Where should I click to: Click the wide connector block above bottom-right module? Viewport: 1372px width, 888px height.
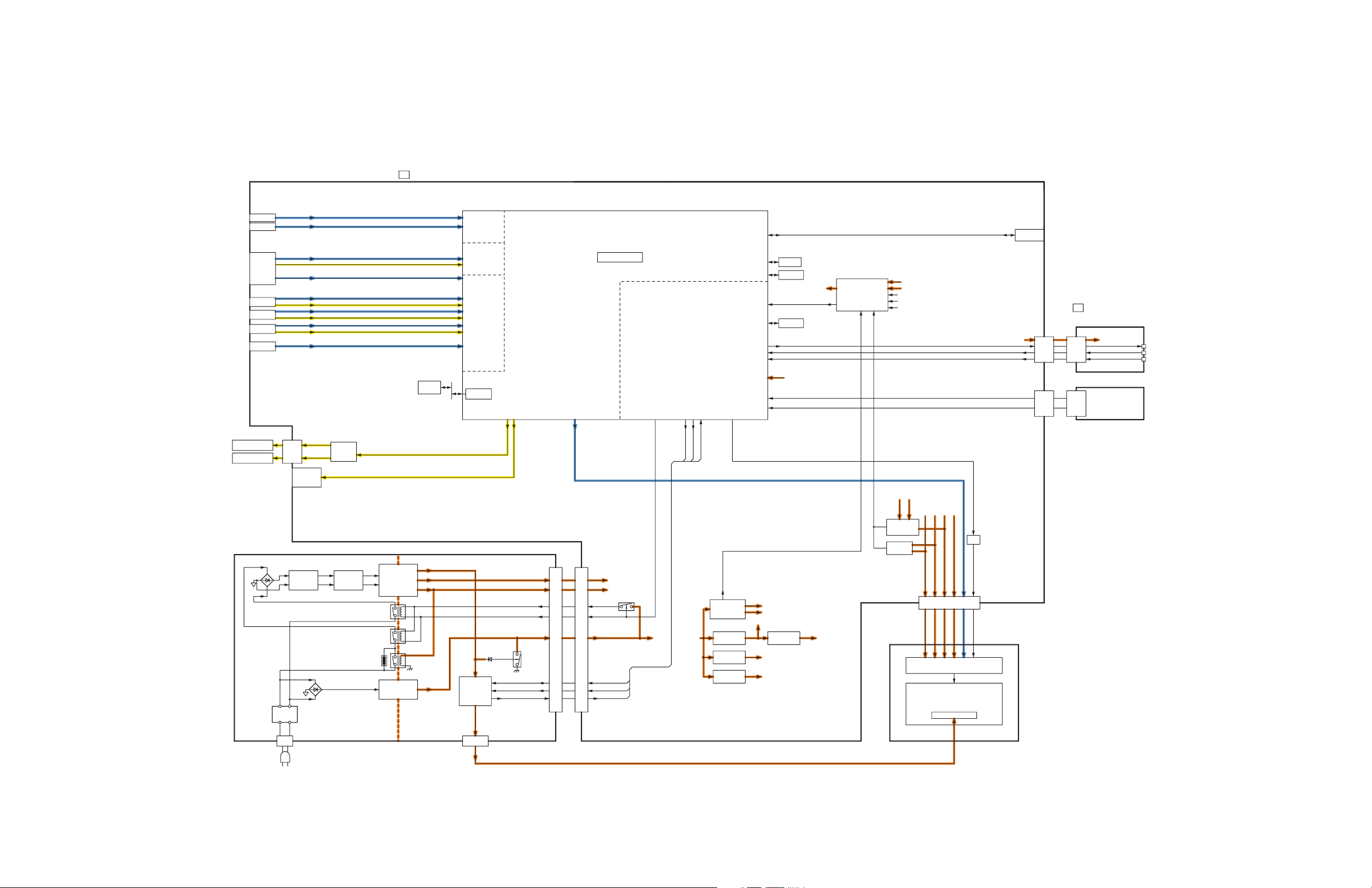(x=949, y=603)
